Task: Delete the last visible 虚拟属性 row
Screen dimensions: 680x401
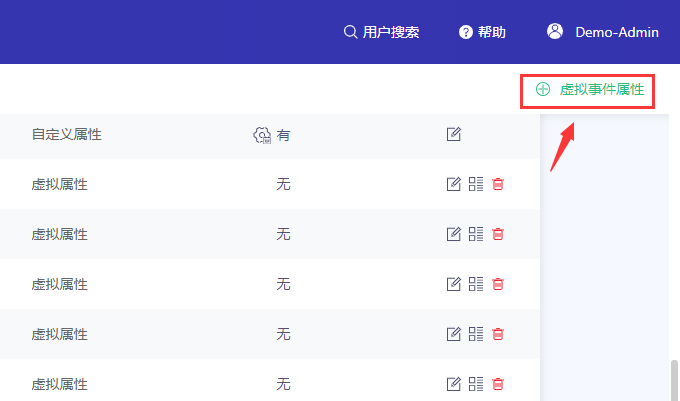Action: pyautogui.click(x=498, y=384)
